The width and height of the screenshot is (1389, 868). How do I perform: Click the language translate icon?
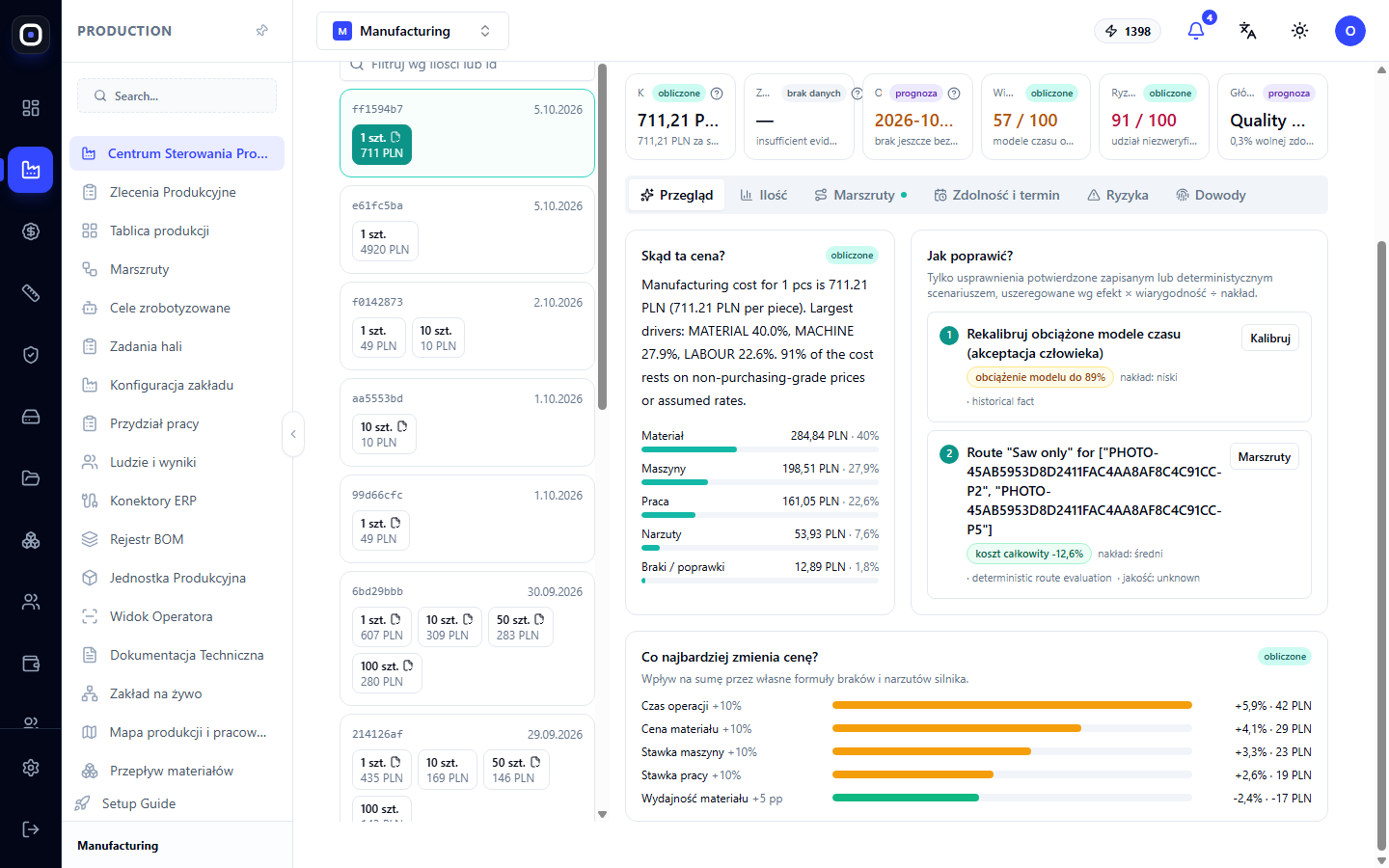coord(1247,31)
